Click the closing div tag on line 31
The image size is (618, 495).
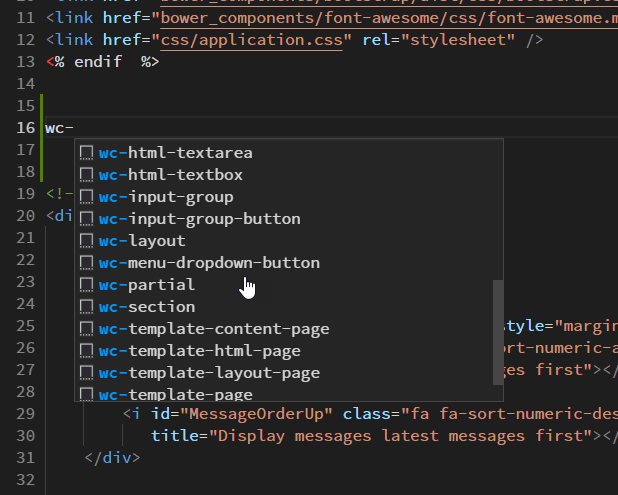click(x=112, y=458)
